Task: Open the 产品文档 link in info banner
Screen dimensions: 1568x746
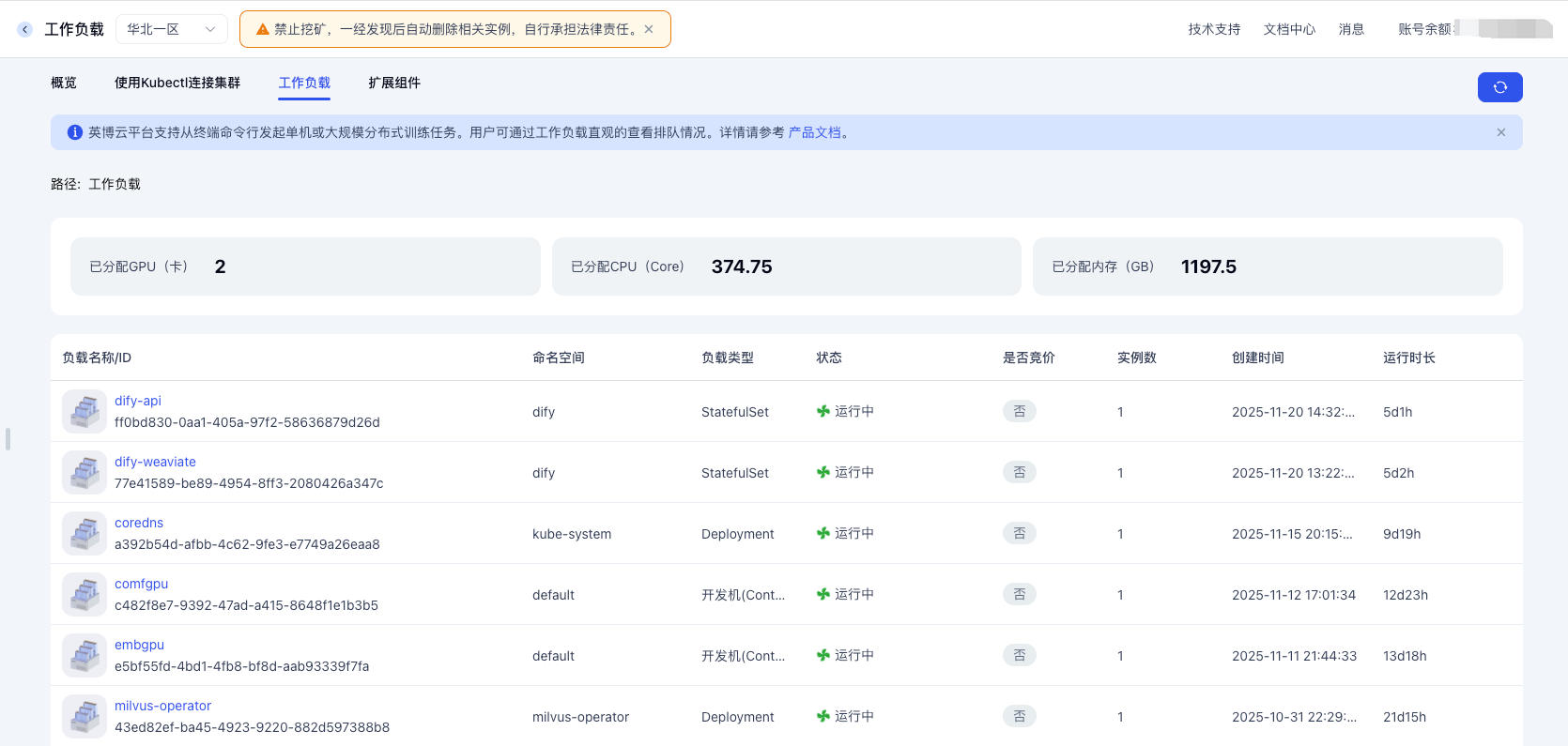Action: pos(814,132)
